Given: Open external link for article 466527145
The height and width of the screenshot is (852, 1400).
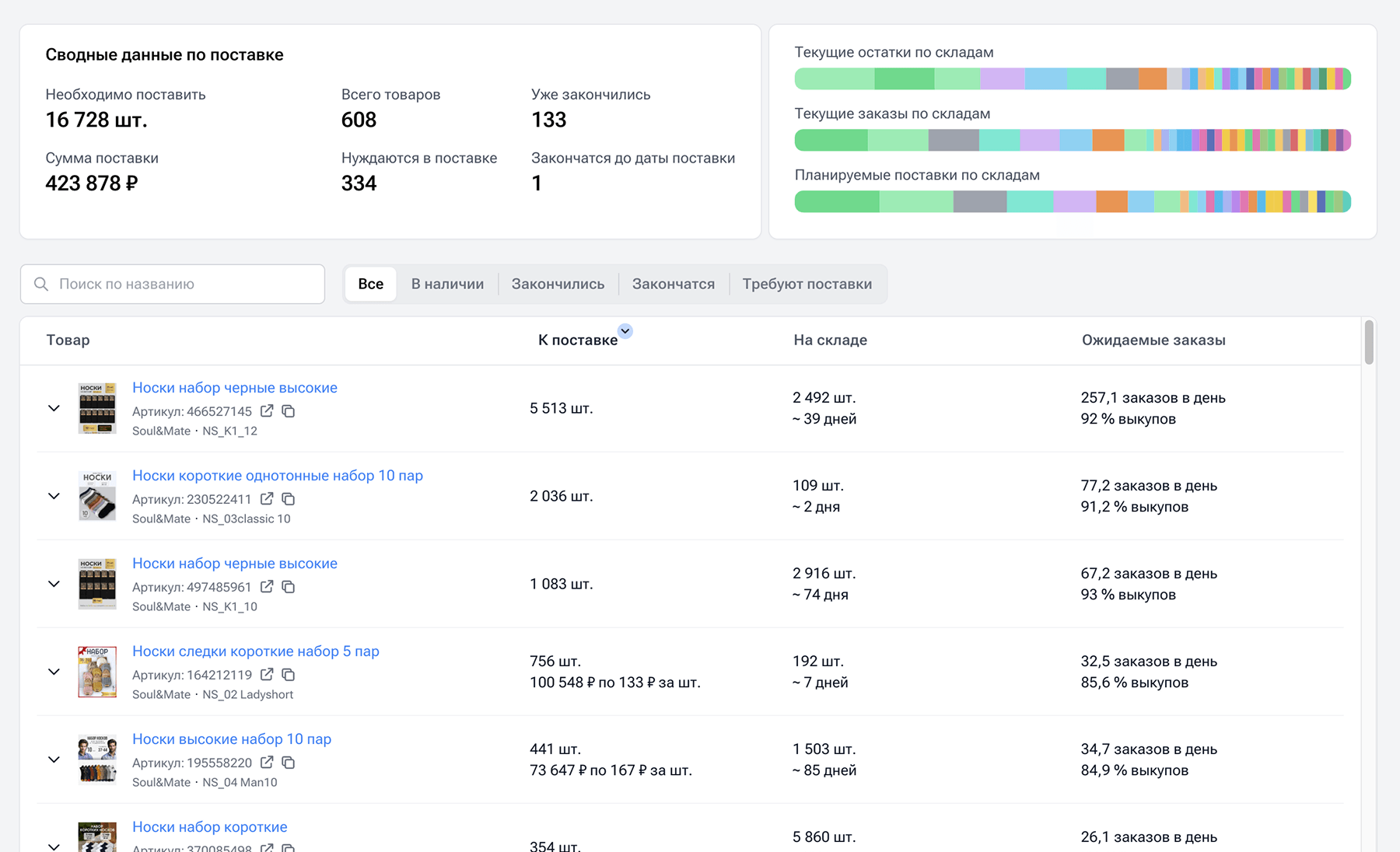Looking at the screenshot, I should 267,410.
